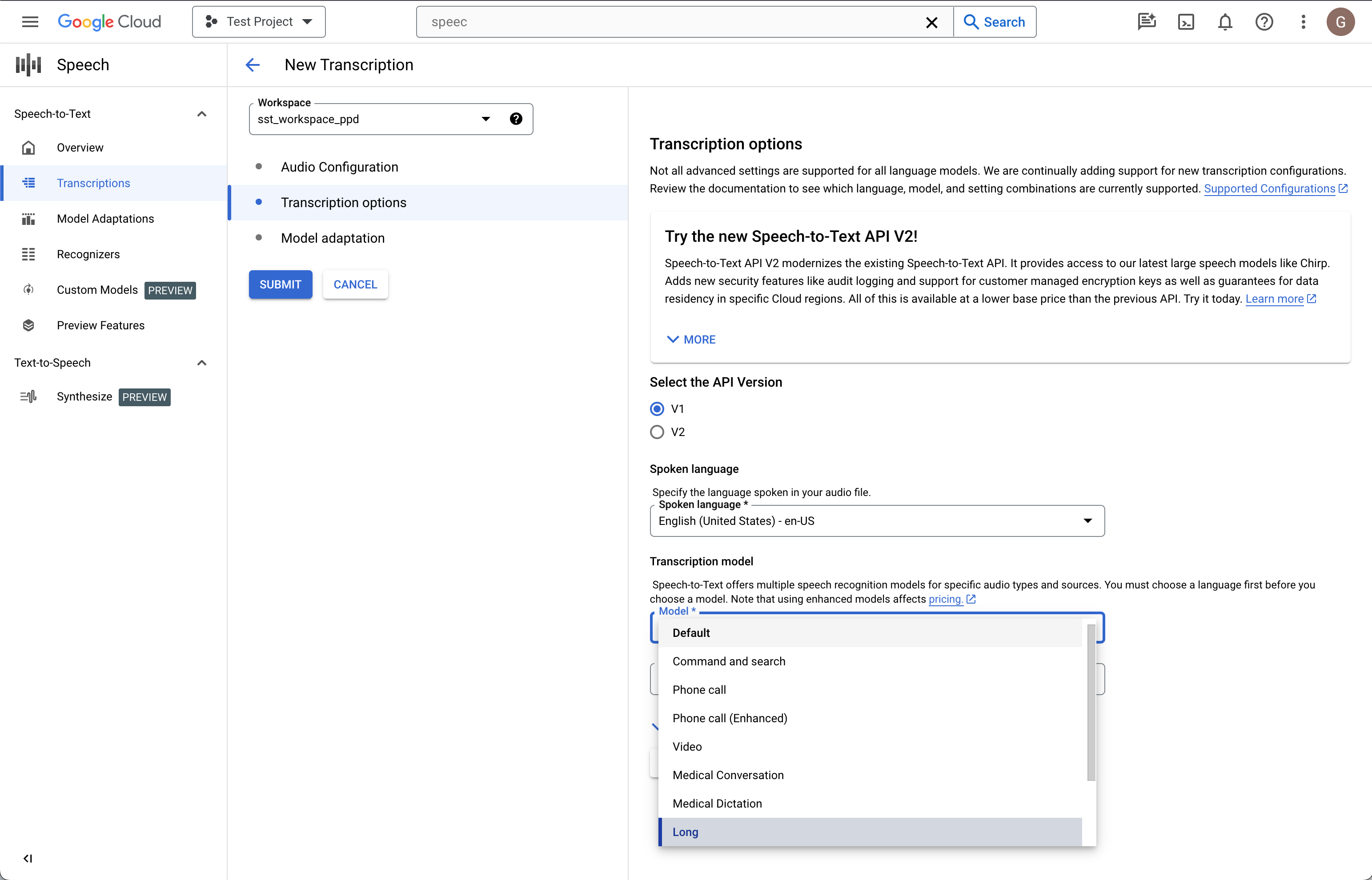Click the Speech-to-Text Overview icon
1372x880 pixels.
27,148
